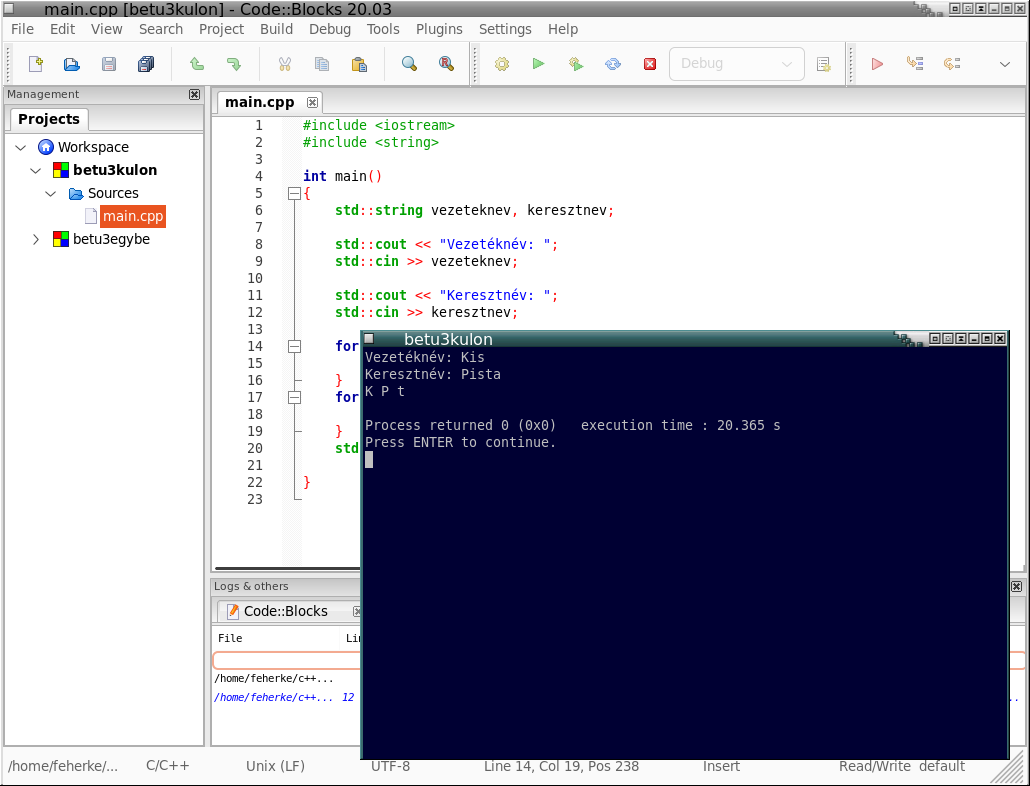Select the Workspace root item

[93, 147]
